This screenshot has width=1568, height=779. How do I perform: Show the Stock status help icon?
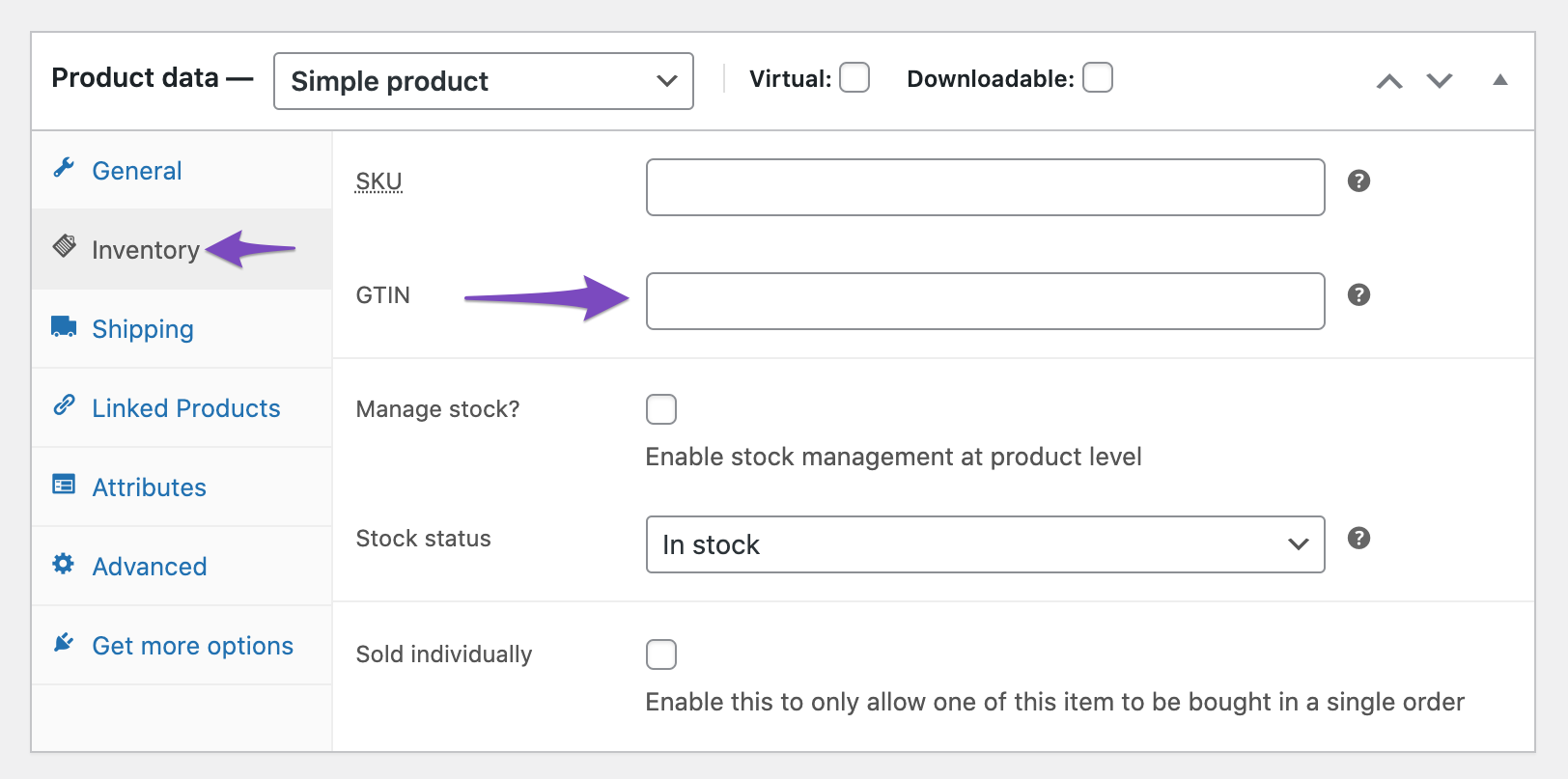pyautogui.click(x=1358, y=538)
